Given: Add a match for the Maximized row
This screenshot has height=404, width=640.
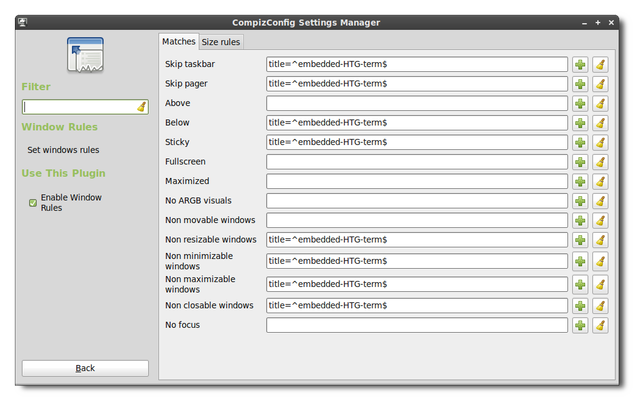Looking at the screenshot, I should [x=580, y=182].
